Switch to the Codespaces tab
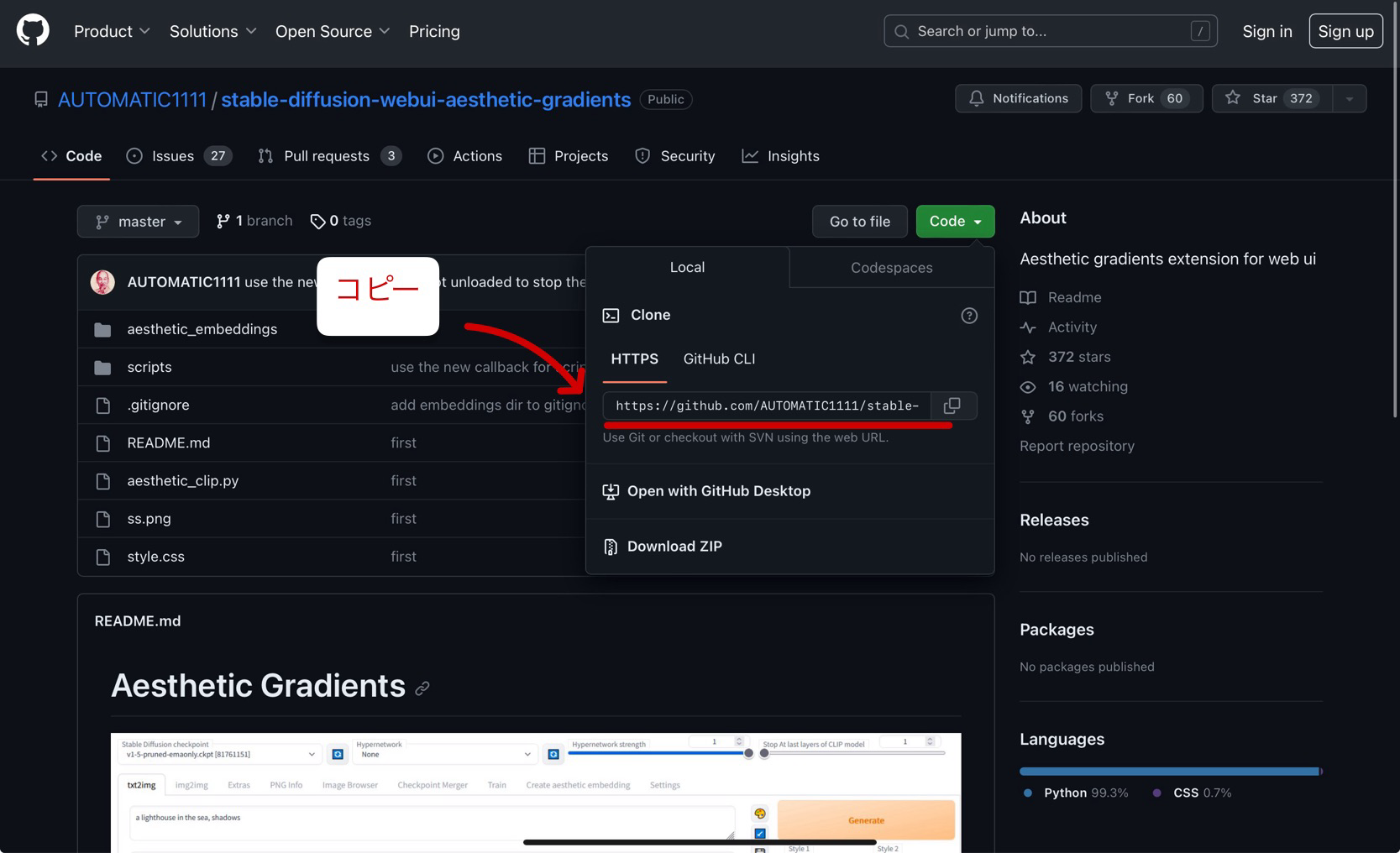 coord(890,267)
